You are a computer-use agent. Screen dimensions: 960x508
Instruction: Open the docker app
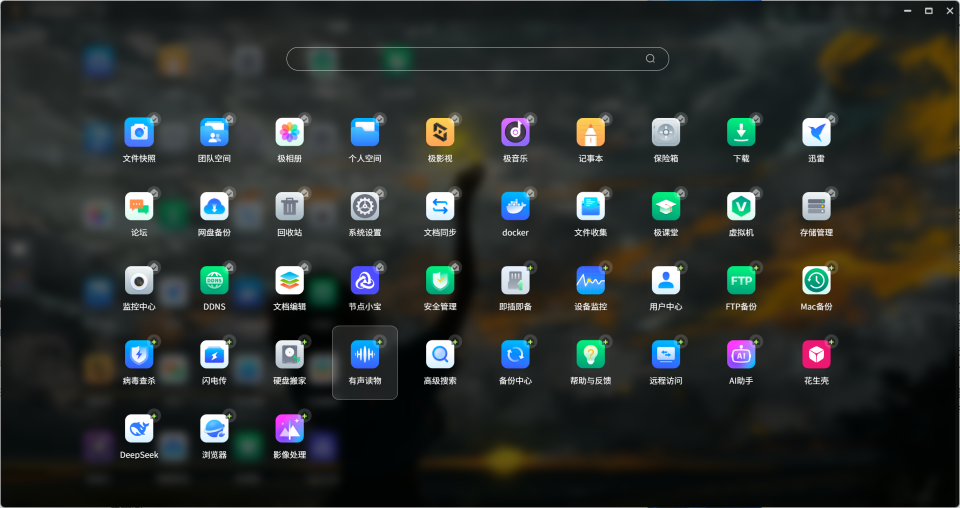pos(515,207)
